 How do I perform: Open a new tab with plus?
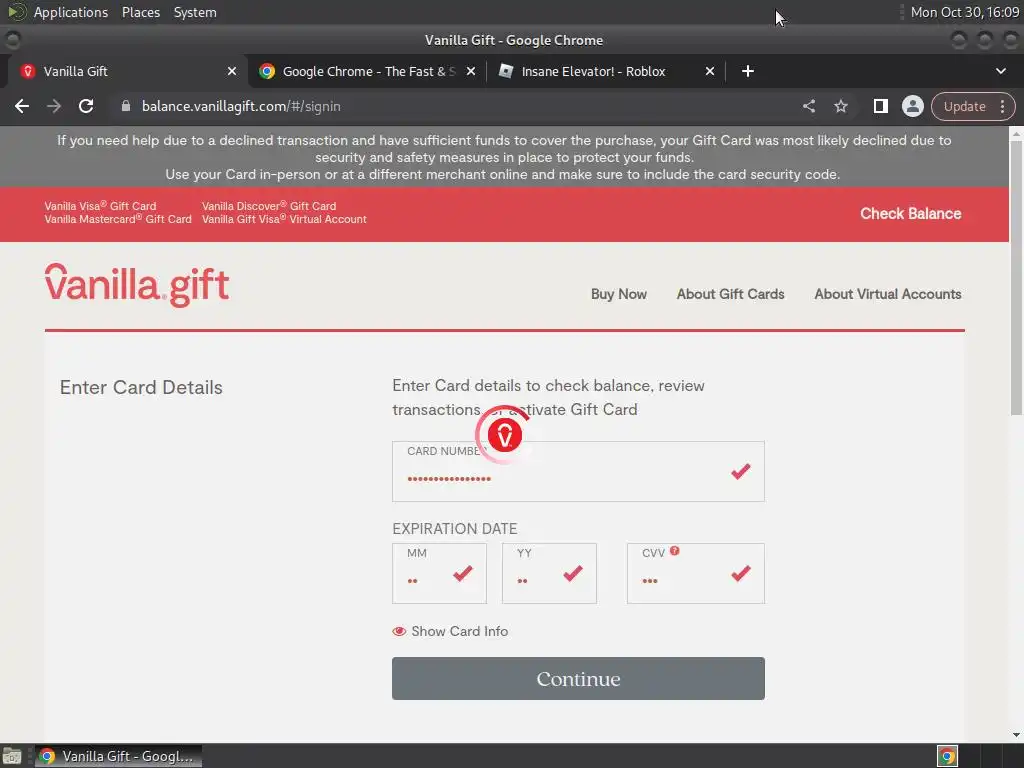[748, 71]
